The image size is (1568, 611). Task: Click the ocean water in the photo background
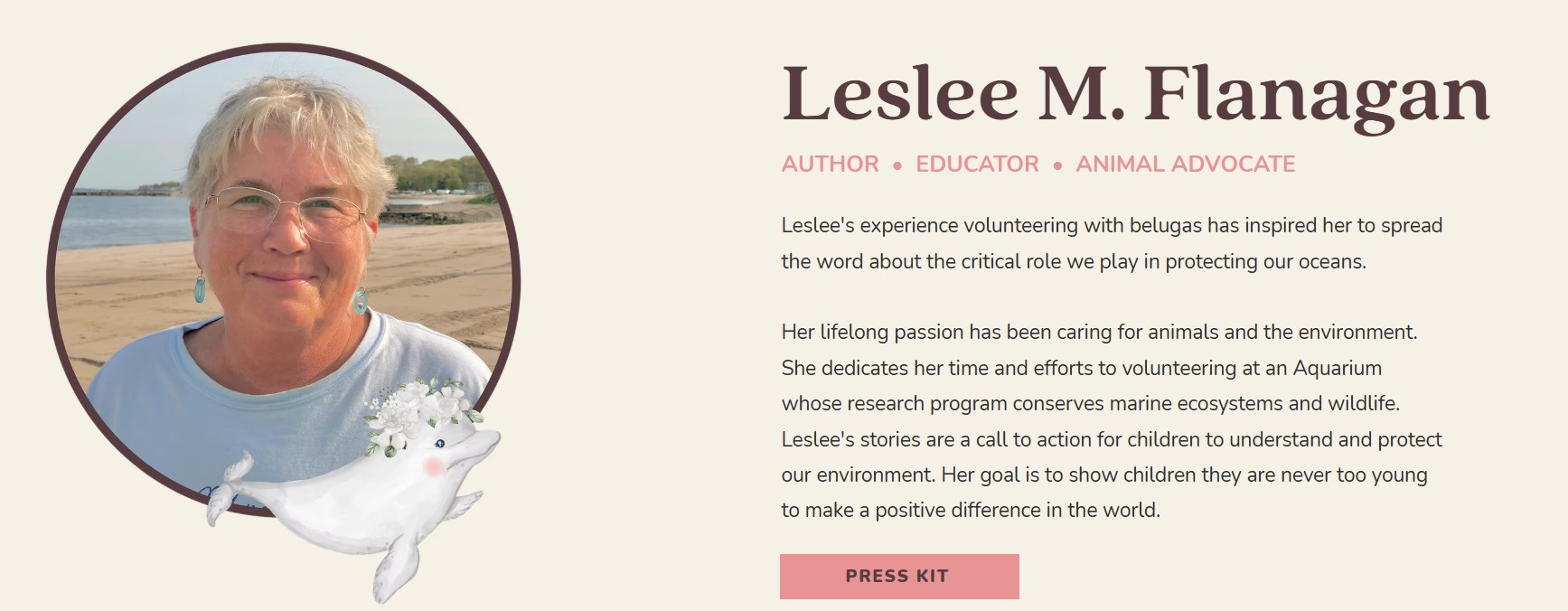pyautogui.click(x=117, y=220)
